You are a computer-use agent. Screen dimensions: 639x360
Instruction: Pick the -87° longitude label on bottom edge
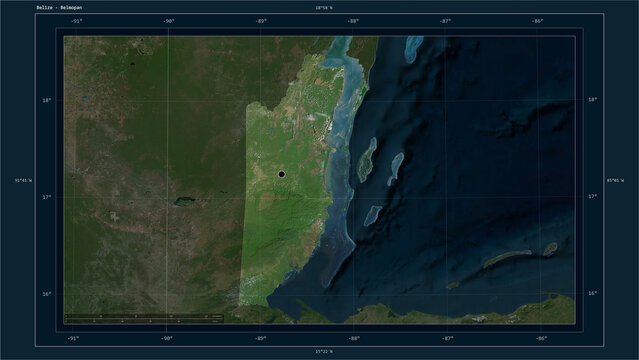(x=448, y=338)
